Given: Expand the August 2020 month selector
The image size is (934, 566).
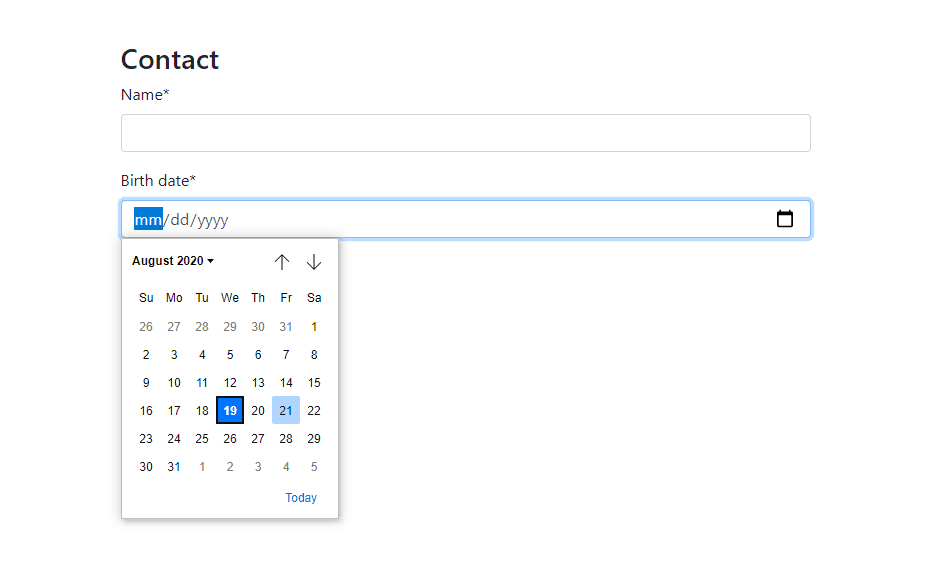Looking at the screenshot, I should click(173, 261).
